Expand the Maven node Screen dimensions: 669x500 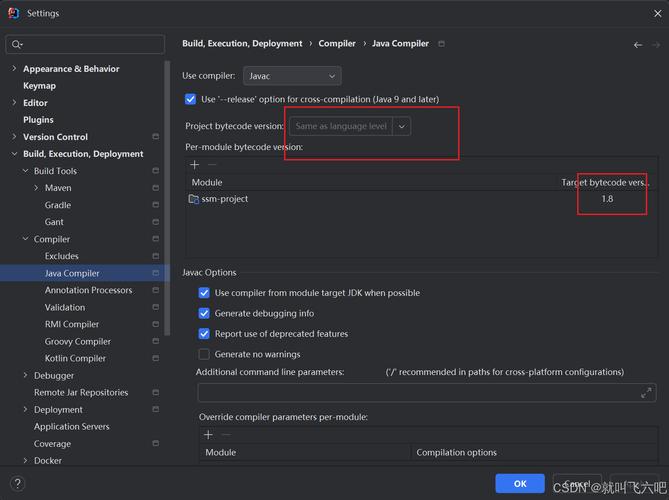36,188
